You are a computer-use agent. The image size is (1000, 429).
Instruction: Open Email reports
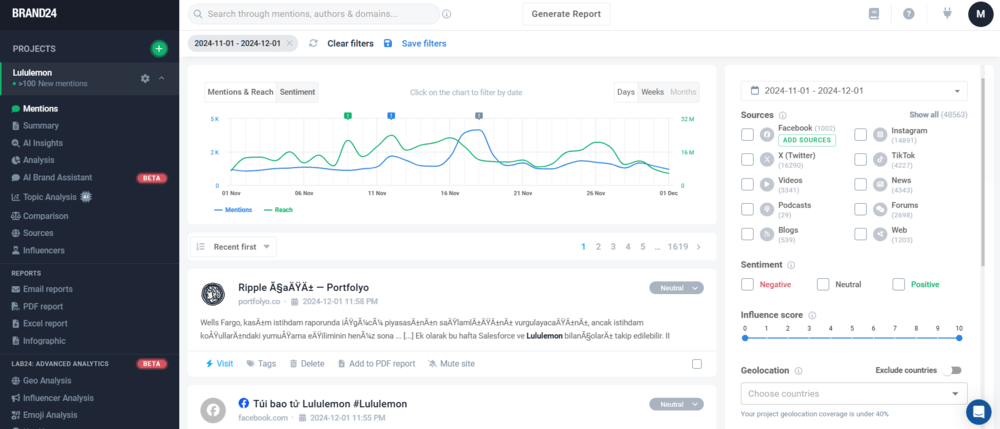click(48, 289)
